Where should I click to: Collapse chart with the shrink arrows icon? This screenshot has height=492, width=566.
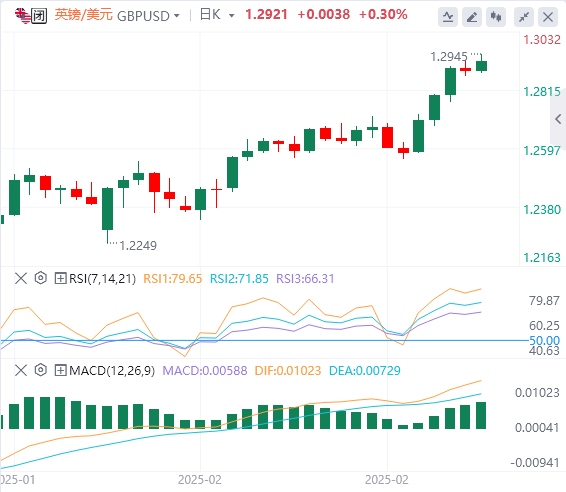(x=524, y=17)
